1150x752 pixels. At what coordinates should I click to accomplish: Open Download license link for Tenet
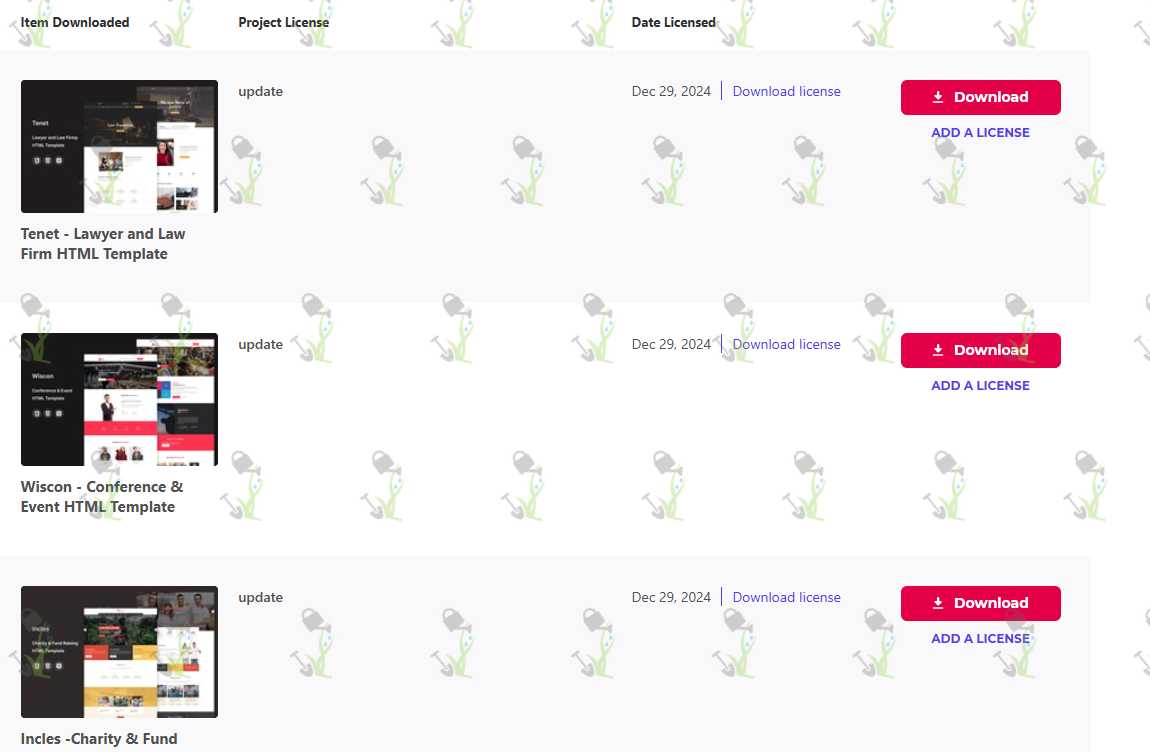pos(786,91)
